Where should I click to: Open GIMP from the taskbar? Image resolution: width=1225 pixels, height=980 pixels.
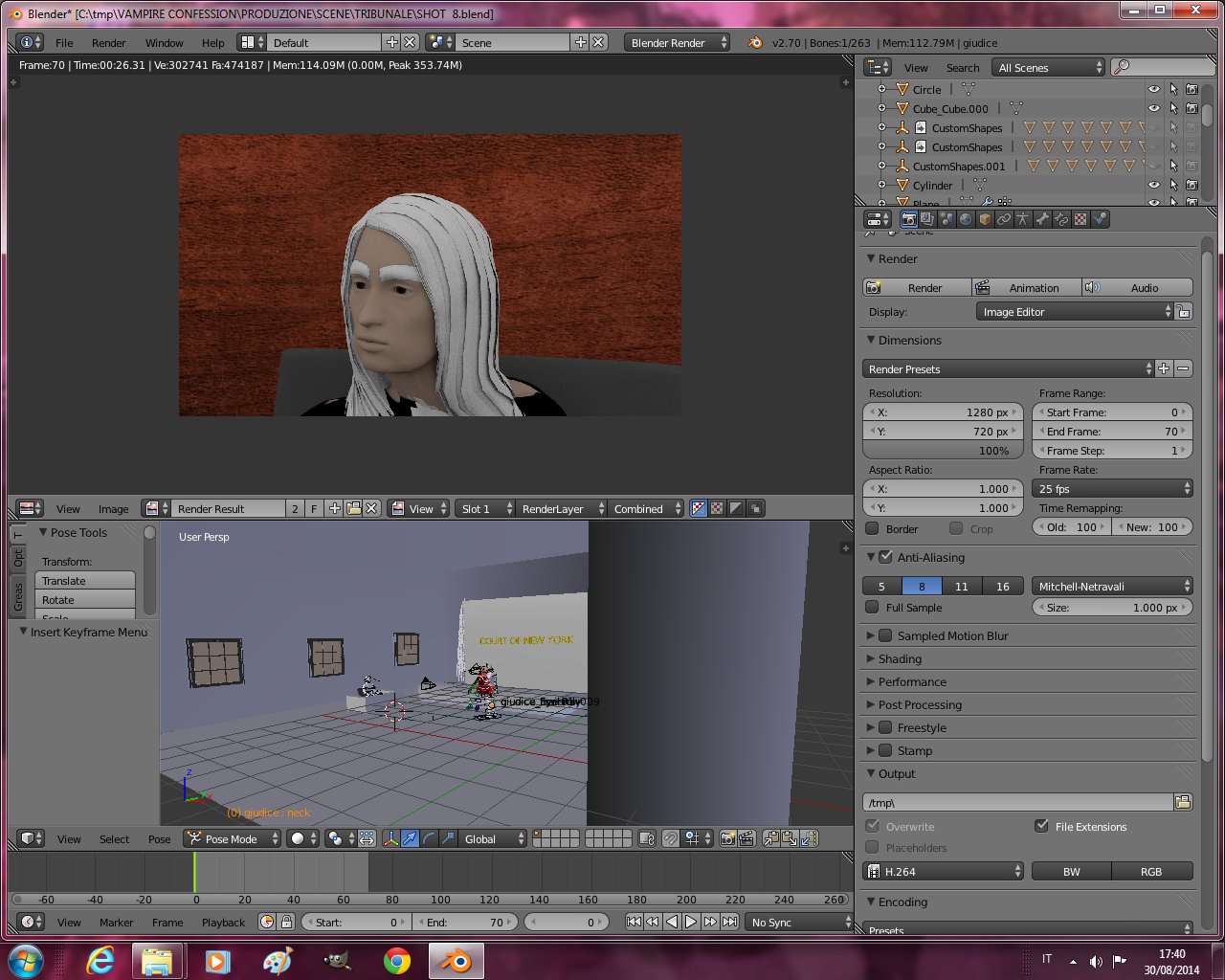coord(337,960)
